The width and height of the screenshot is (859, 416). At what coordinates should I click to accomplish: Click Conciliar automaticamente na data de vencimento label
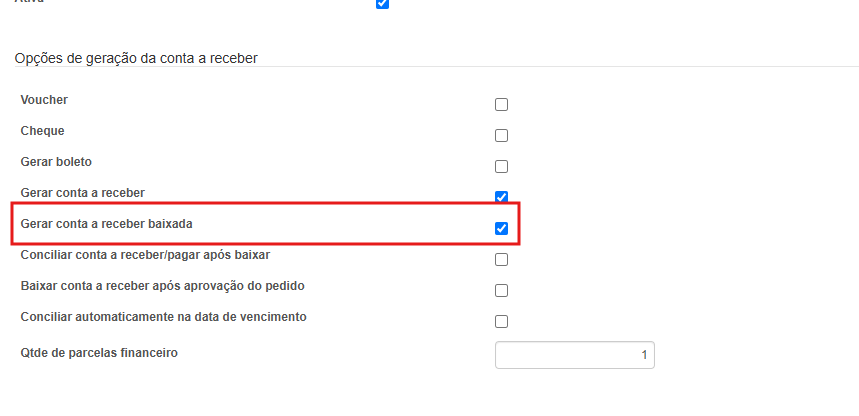tap(163, 317)
